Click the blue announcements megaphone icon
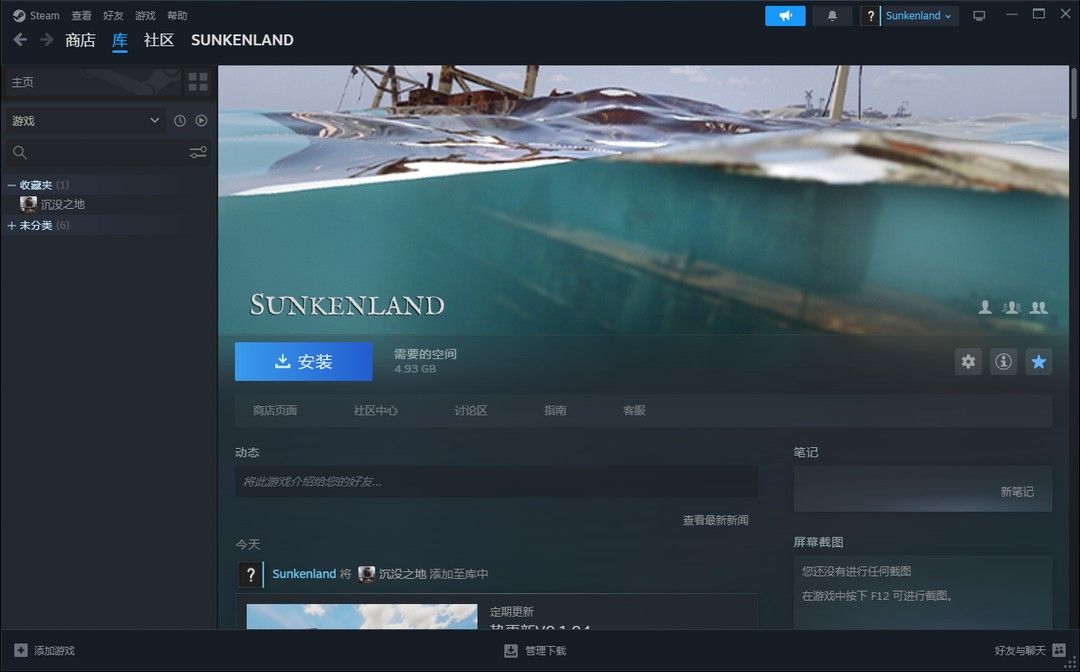 [x=785, y=15]
